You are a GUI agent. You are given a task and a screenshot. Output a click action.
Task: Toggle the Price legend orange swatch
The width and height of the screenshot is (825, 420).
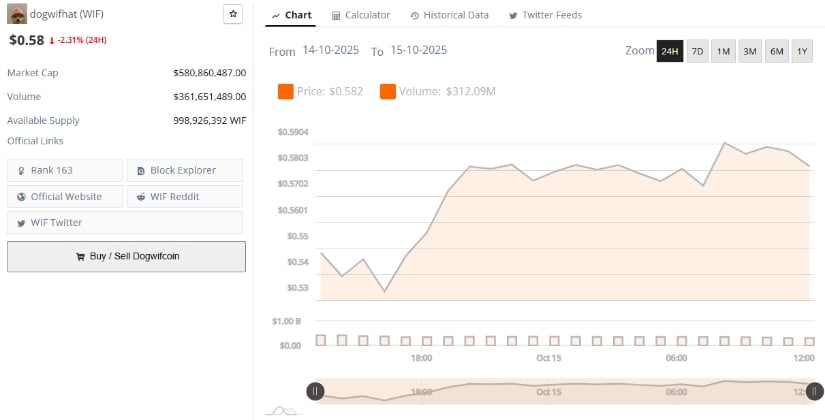(285, 92)
